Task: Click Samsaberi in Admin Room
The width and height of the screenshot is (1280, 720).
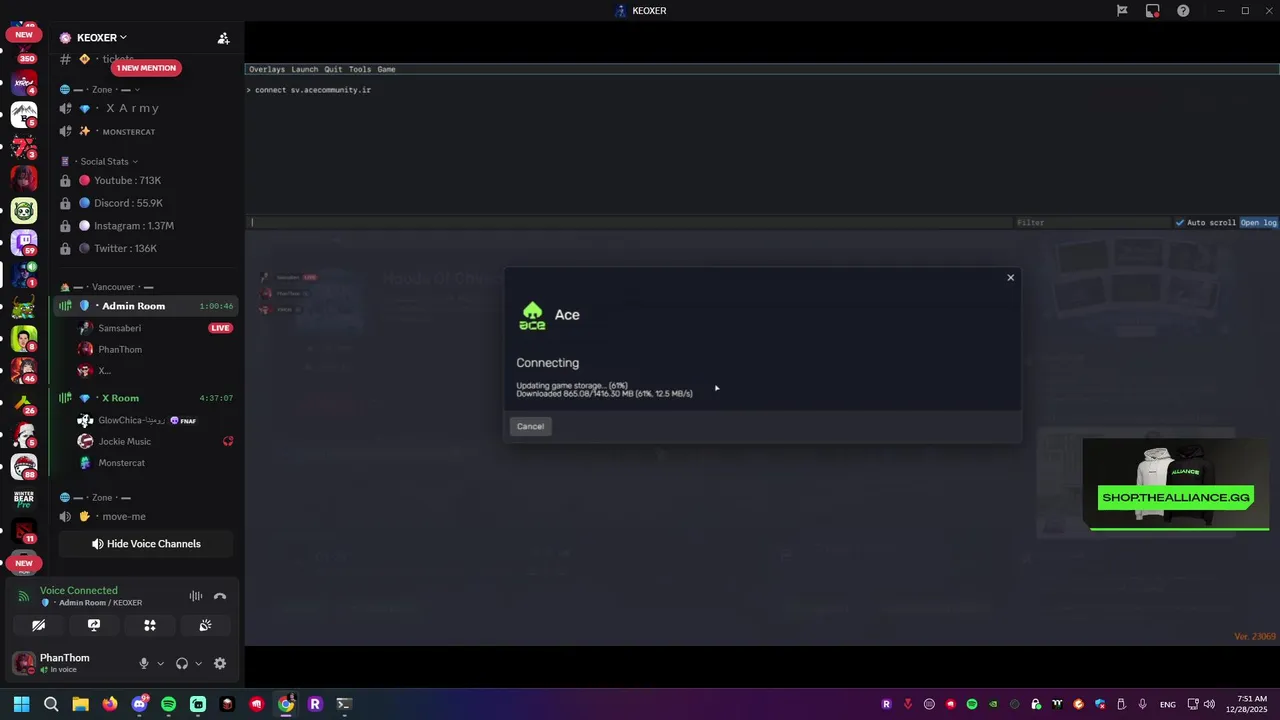Action: point(119,328)
